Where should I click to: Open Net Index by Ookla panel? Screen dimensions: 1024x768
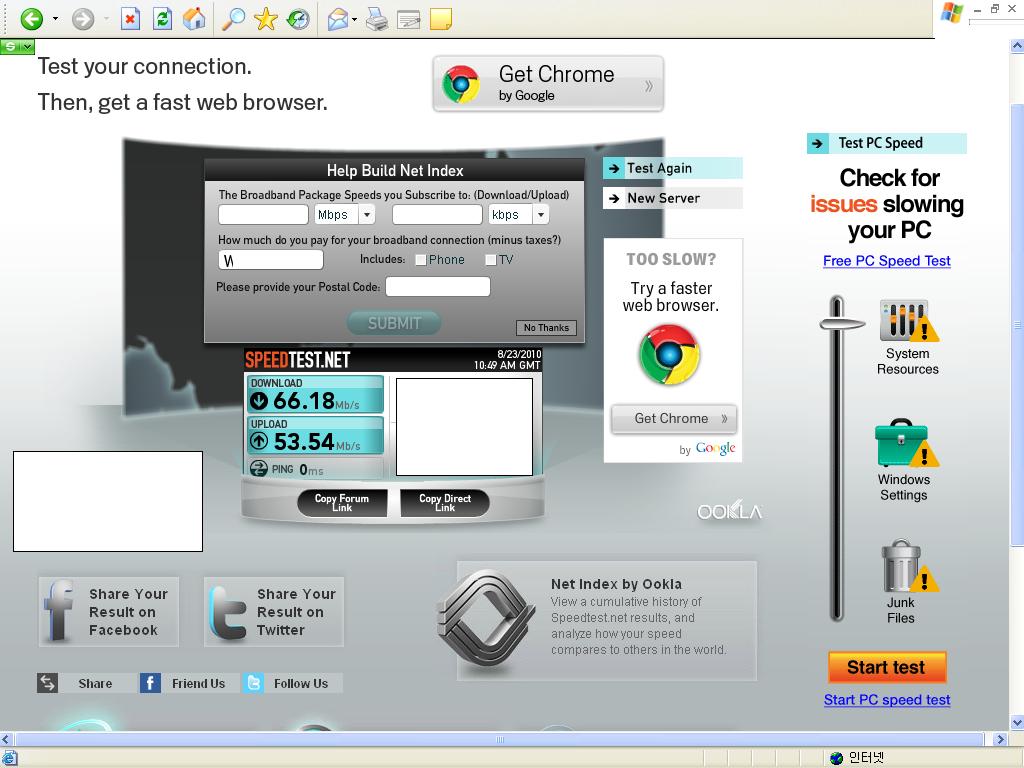pyautogui.click(x=607, y=620)
